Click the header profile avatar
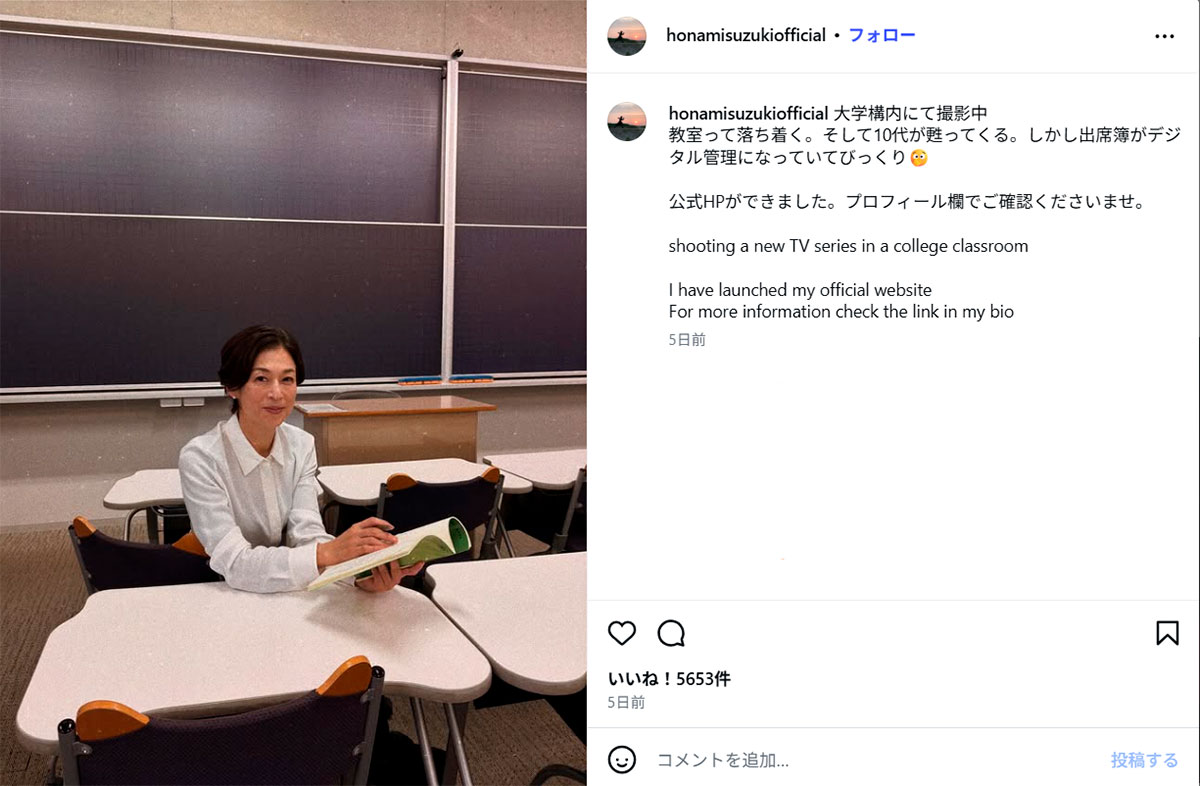The width and height of the screenshot is (1200, 786). pos(627,36)
